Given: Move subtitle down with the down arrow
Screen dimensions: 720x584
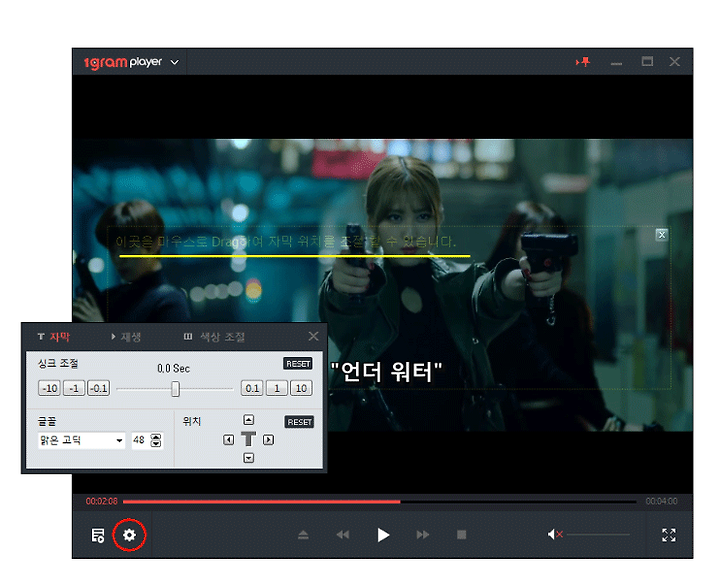Looking at the screenshot, I should click(x=248, y=458).
